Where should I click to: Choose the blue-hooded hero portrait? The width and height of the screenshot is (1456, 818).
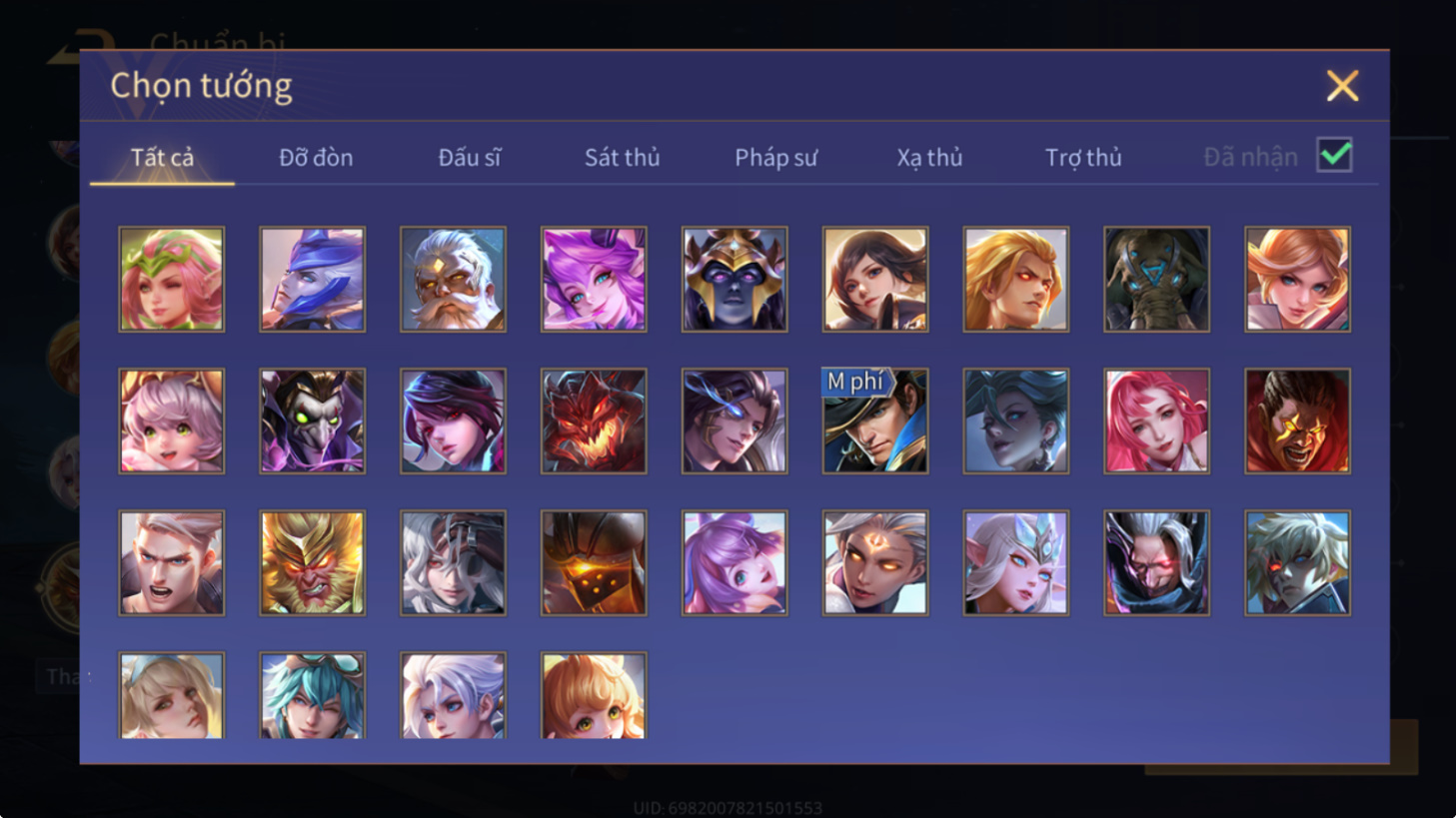(x=312, y=279)
